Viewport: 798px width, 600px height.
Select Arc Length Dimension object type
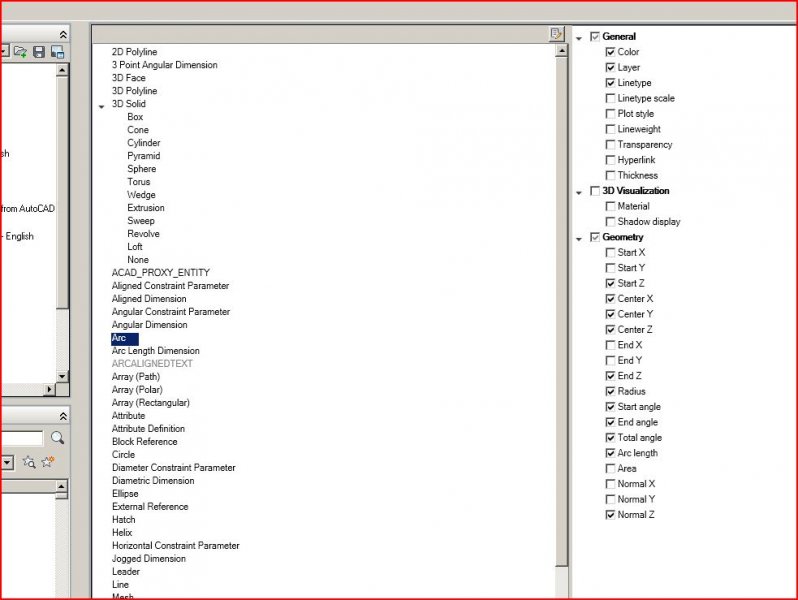click(155, 351)
